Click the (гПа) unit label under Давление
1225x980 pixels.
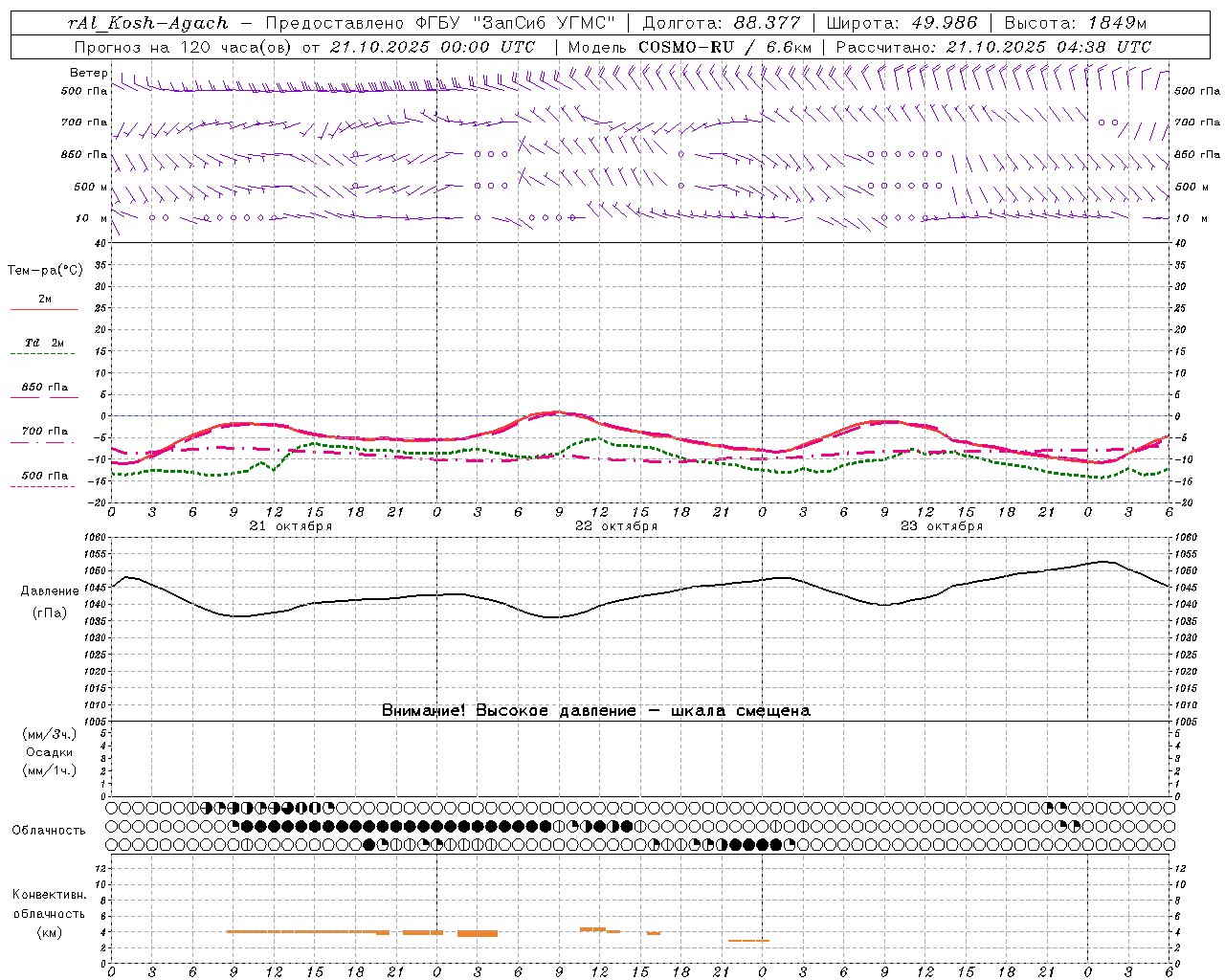(x=50, y=612)
